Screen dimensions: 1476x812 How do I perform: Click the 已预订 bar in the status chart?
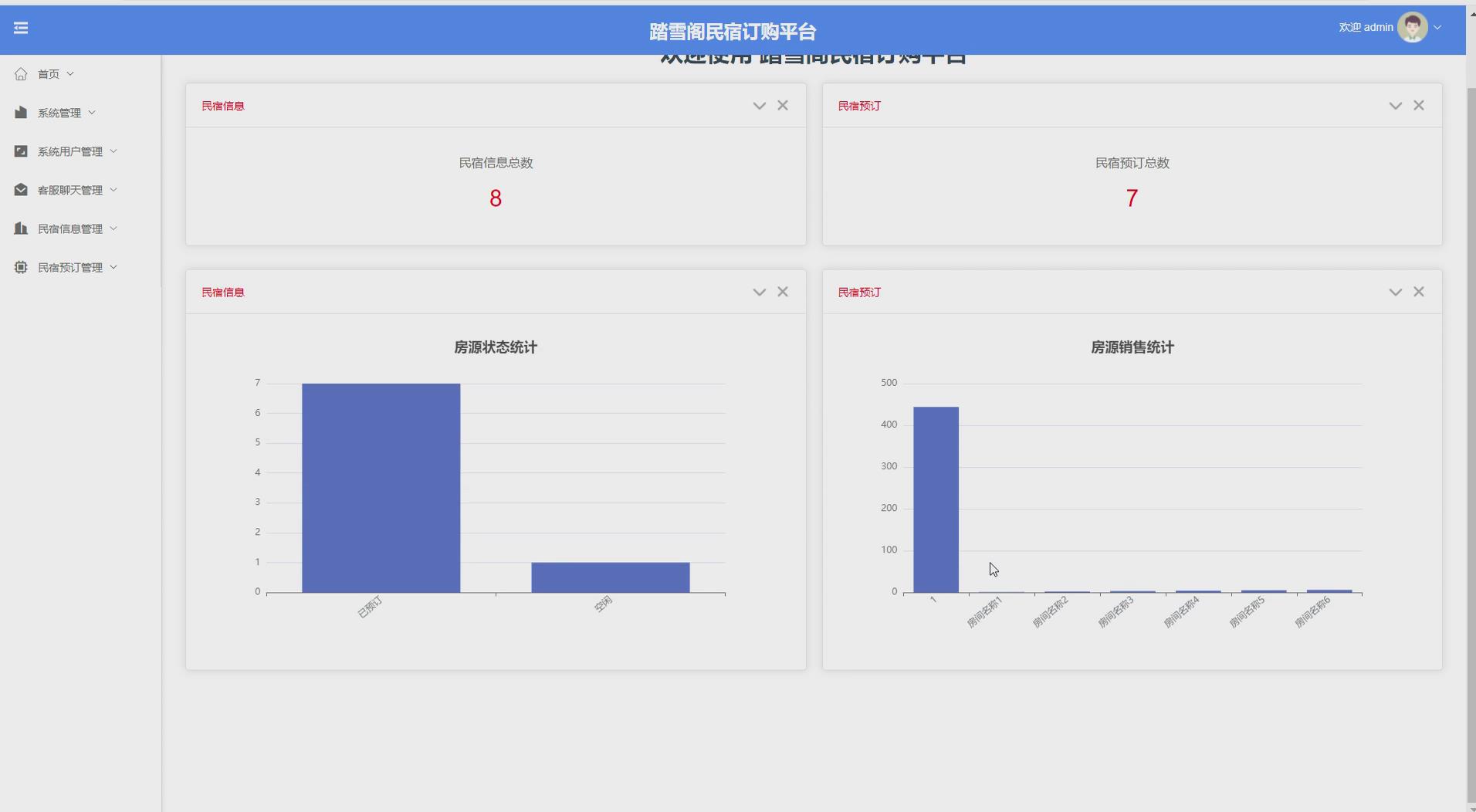381,488
